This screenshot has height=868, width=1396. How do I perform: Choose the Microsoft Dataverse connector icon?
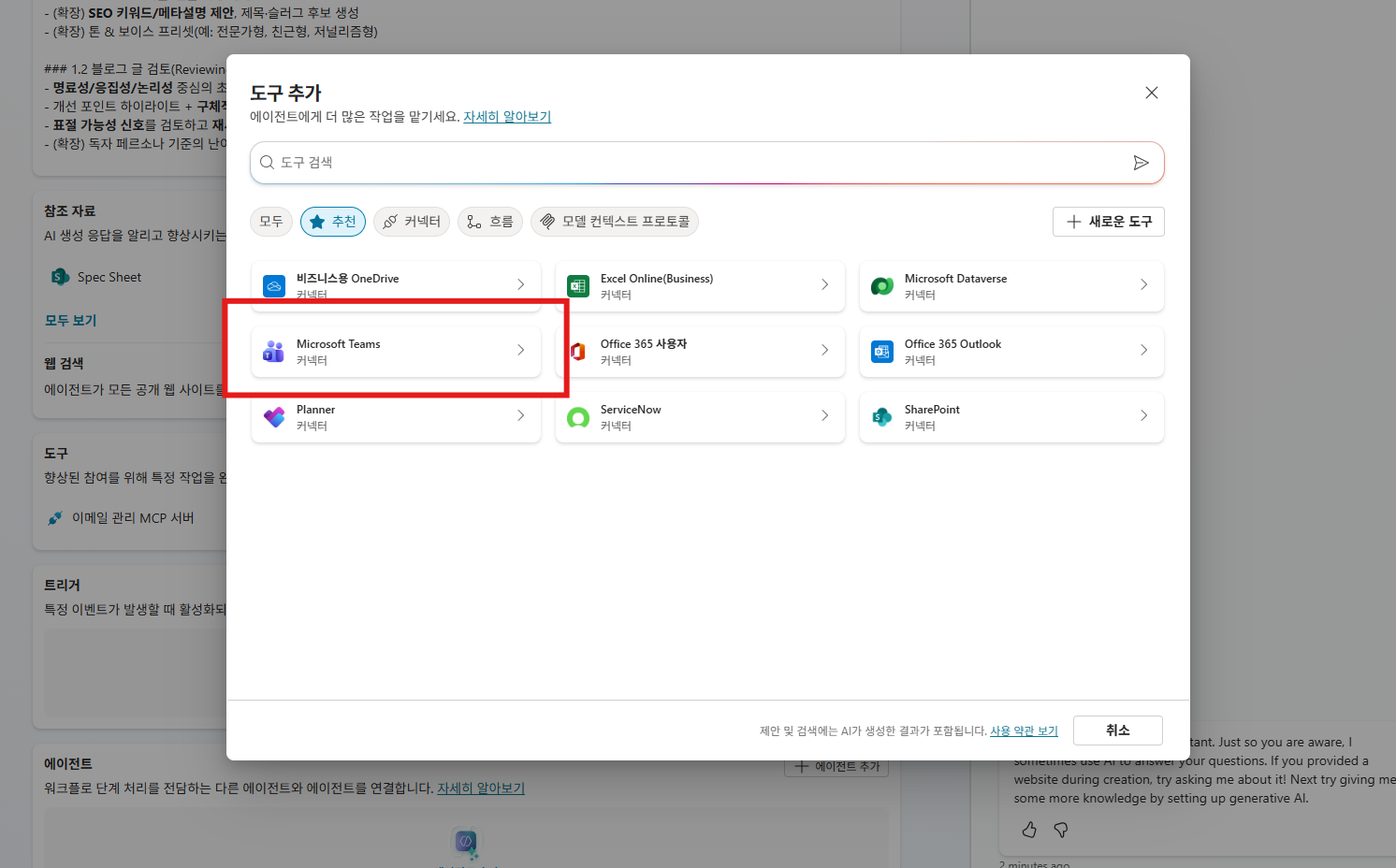pos(882,285)
